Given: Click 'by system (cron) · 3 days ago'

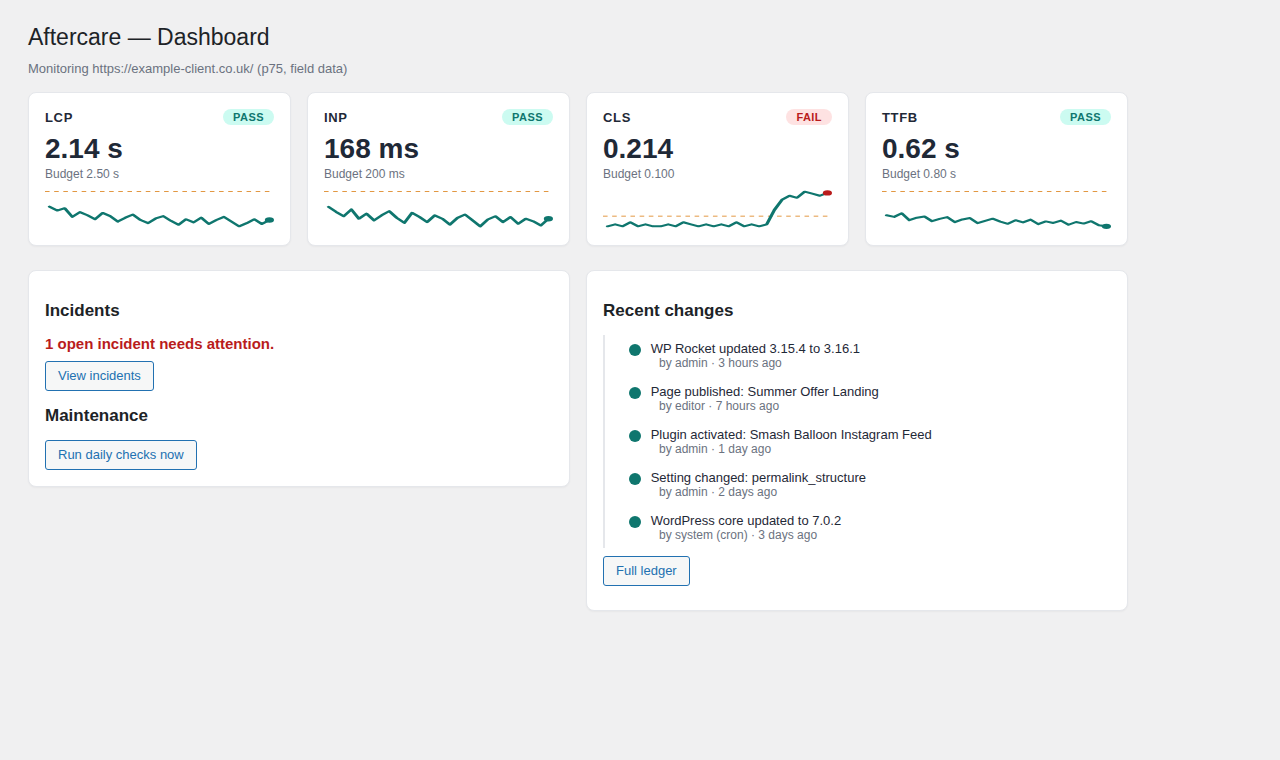Looking at the screenshot, I should click(x=738, y=535).
